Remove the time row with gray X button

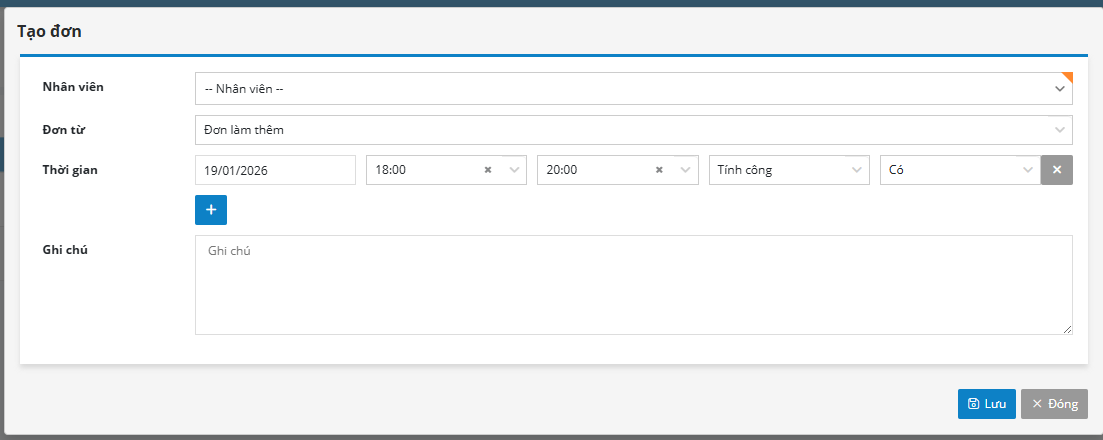tap(1057, 170)
